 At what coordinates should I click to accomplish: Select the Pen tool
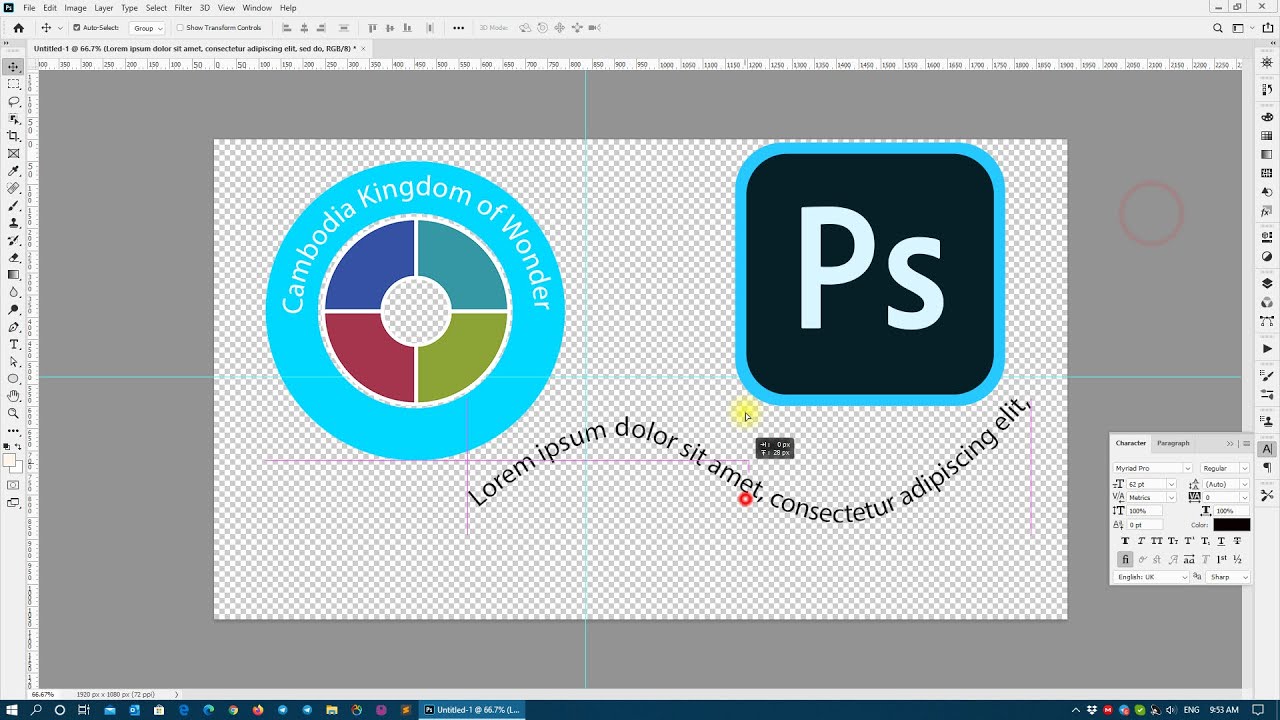pos(13,327)
